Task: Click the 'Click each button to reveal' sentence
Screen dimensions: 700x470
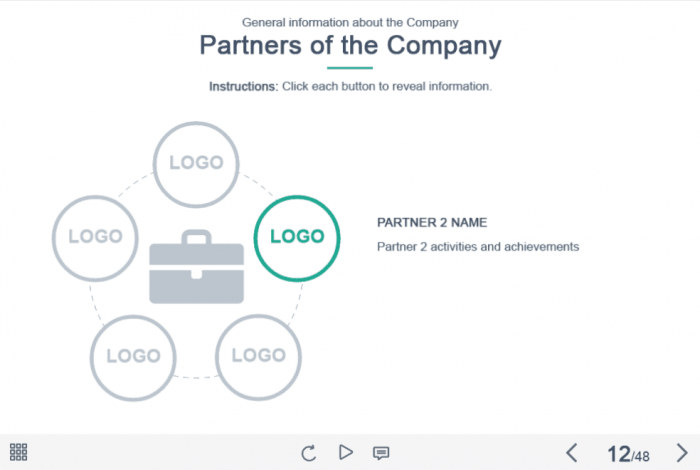Action: [387, 87]
